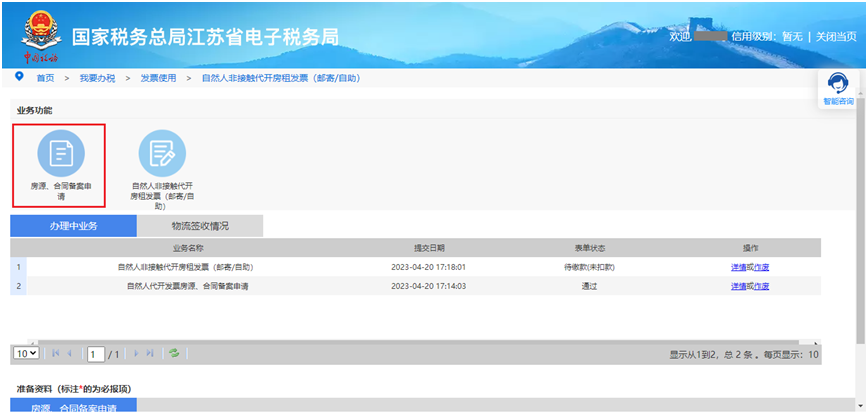This screenshot has width=868, height=420.
Task: Go to the next page arrow
Action: [136, 354]
